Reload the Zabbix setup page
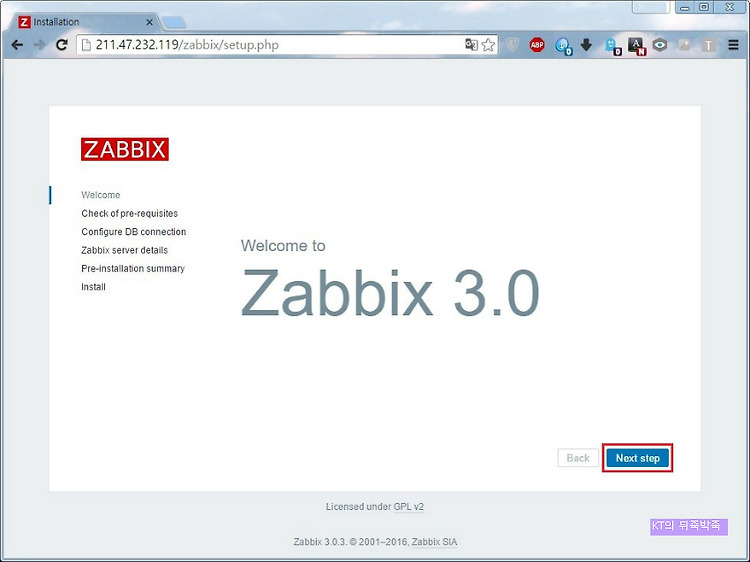 click(x=61, y=45)
